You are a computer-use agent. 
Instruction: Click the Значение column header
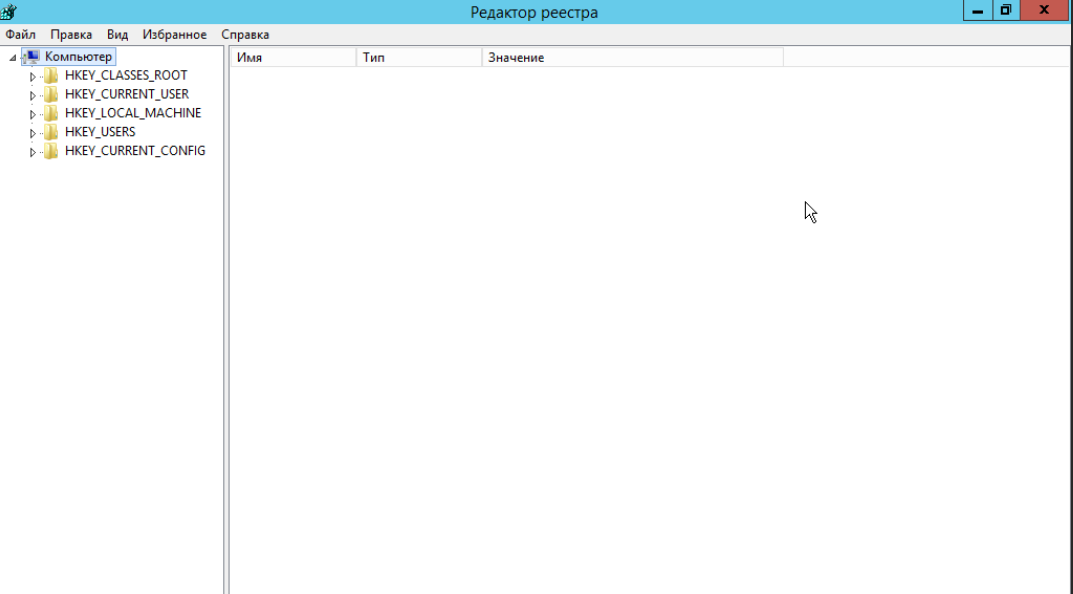tap(632, 58)
